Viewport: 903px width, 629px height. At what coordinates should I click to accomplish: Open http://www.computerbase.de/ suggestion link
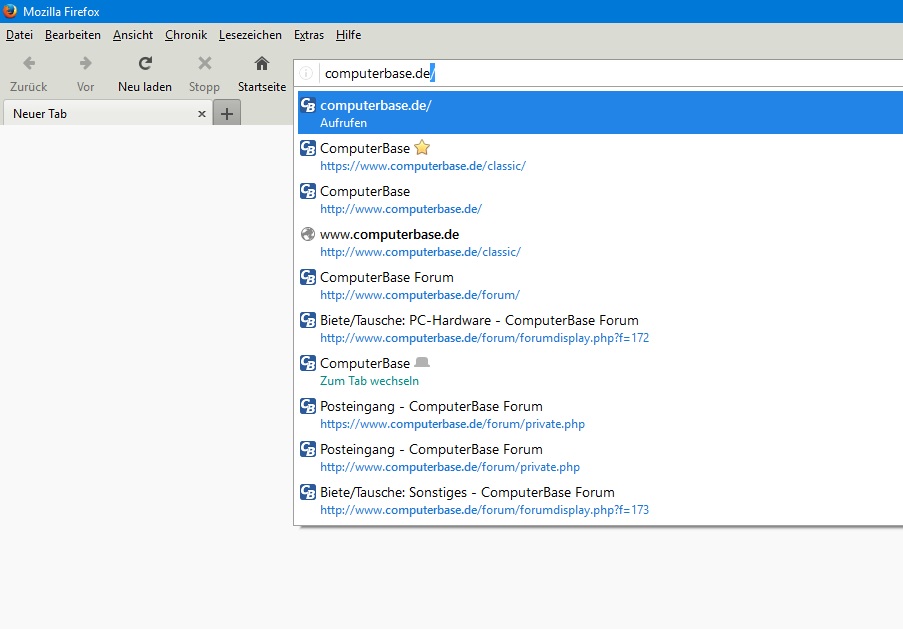pos(401,209)
